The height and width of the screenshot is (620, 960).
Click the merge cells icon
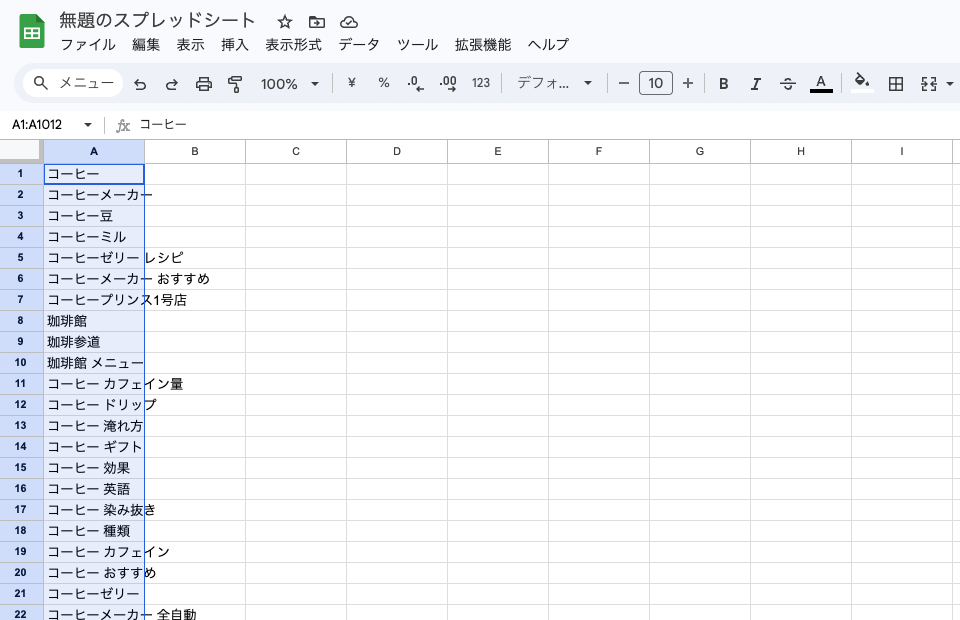click(929, 84)
